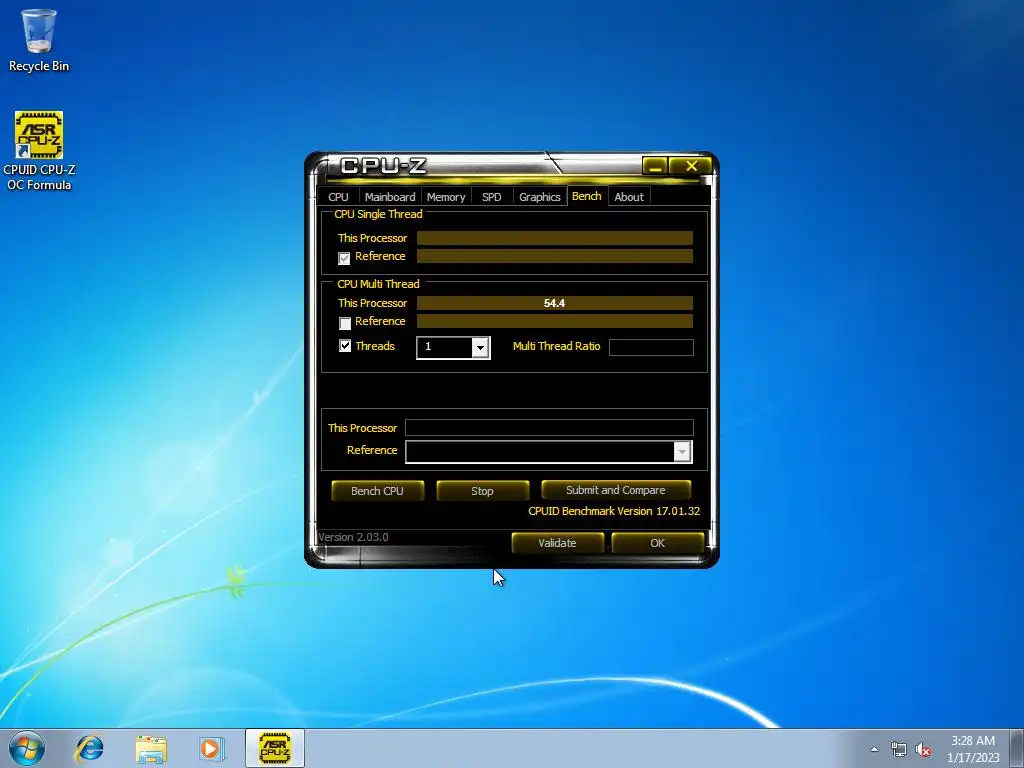
Task: Click the Validate button
Action: [x=557, y=543]
